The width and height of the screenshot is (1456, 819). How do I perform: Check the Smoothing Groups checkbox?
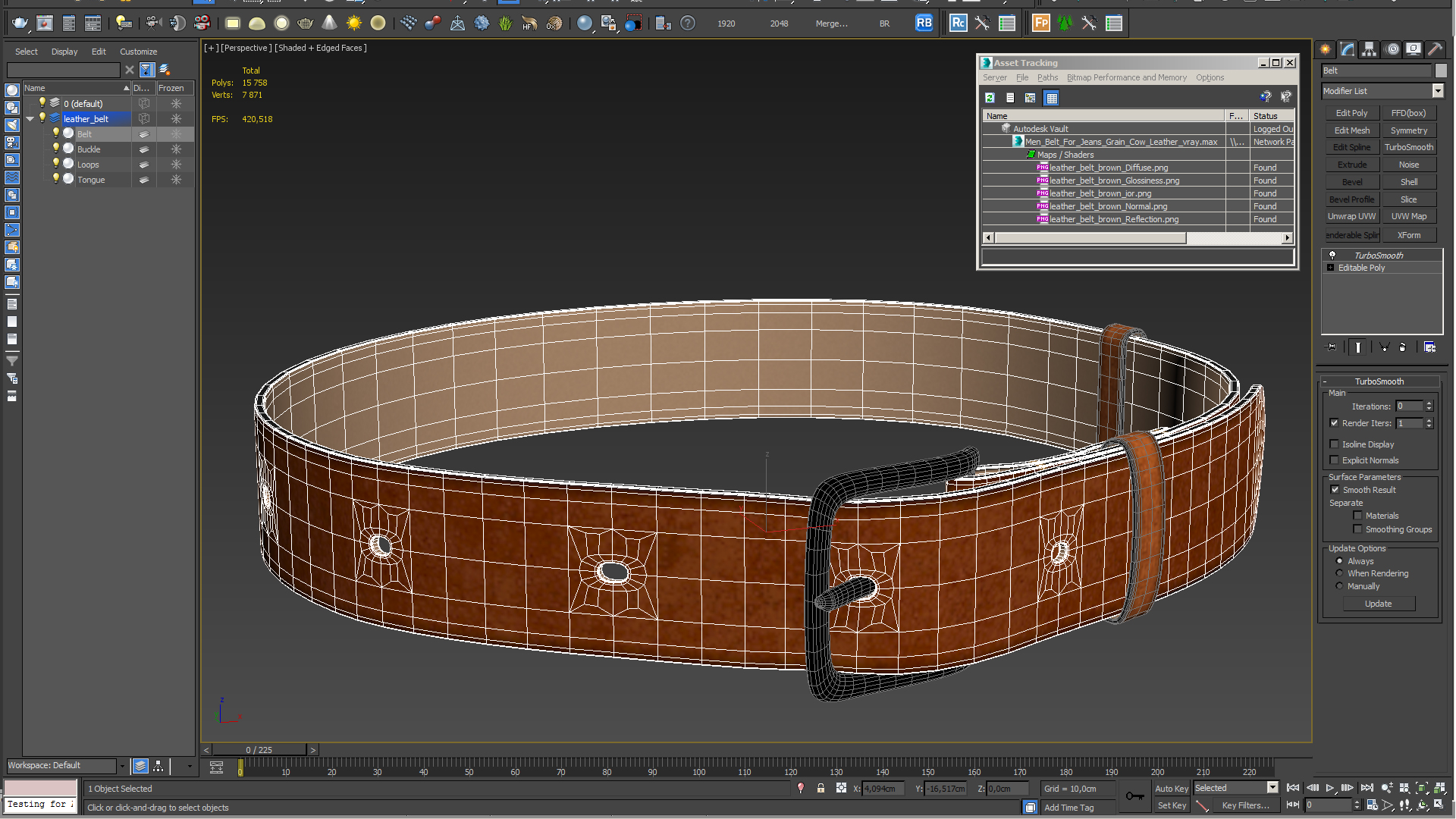(x=1358, y=529)
